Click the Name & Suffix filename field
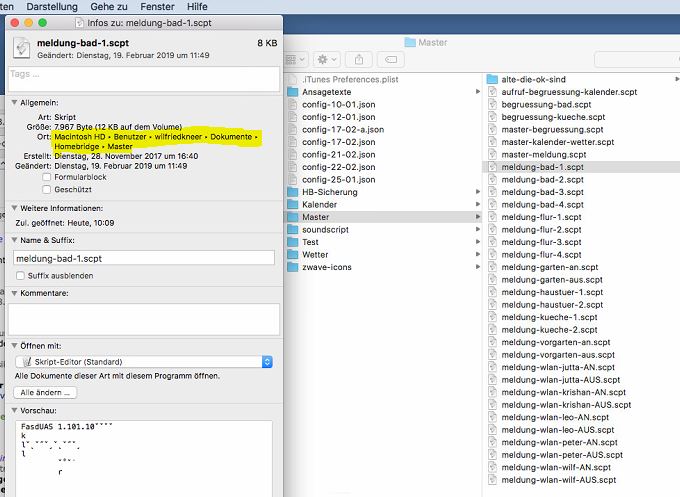 tap(144, 257)
